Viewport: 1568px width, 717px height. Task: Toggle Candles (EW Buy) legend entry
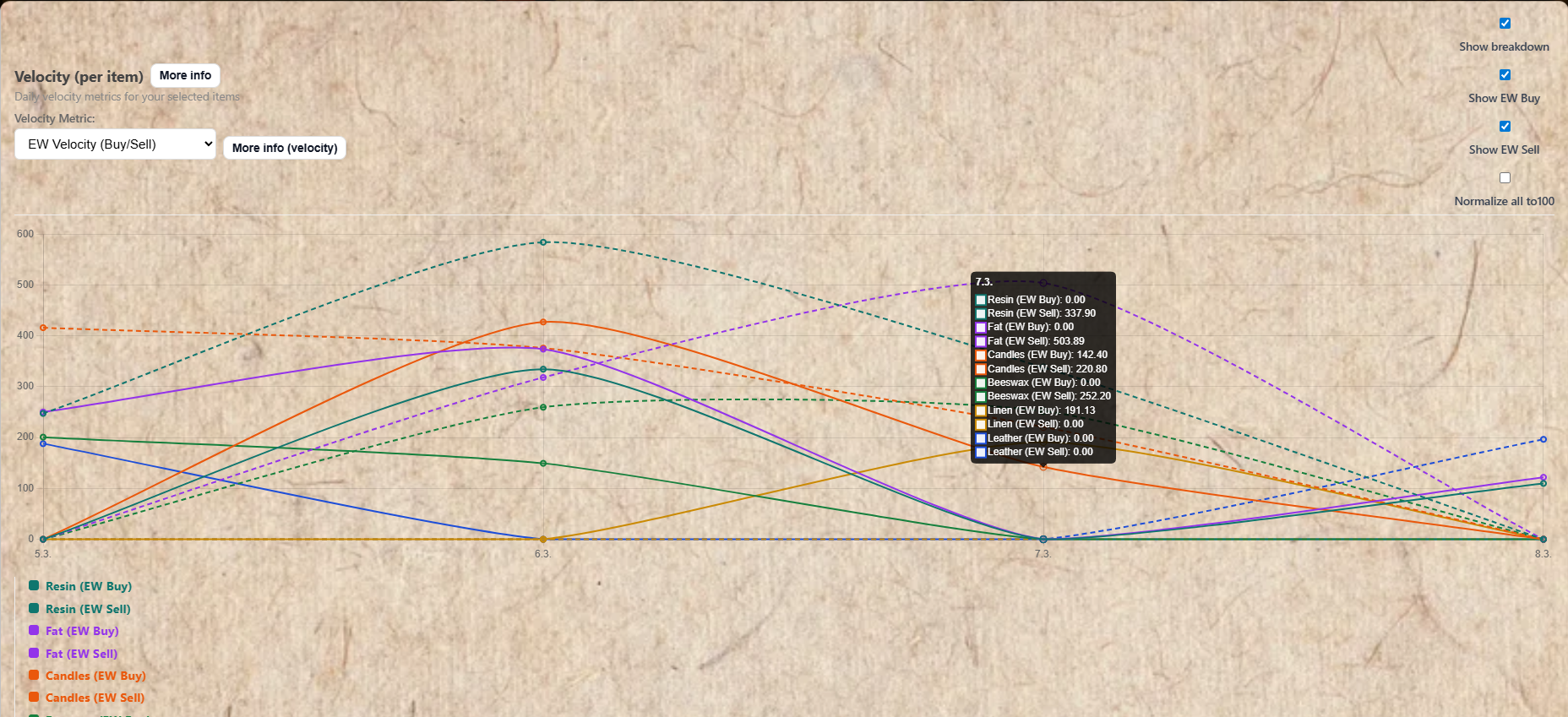pyautogui.click(x=87, y=676)
